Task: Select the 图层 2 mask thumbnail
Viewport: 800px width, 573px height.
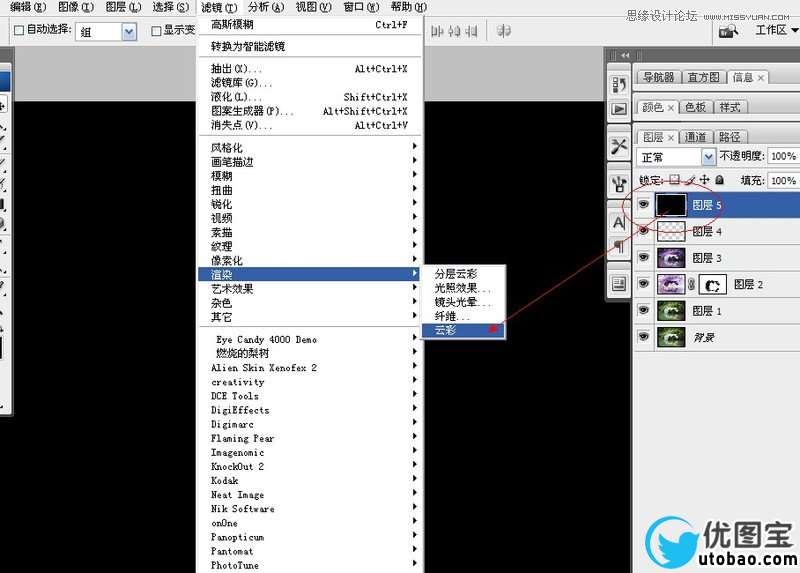Action: 710,285
